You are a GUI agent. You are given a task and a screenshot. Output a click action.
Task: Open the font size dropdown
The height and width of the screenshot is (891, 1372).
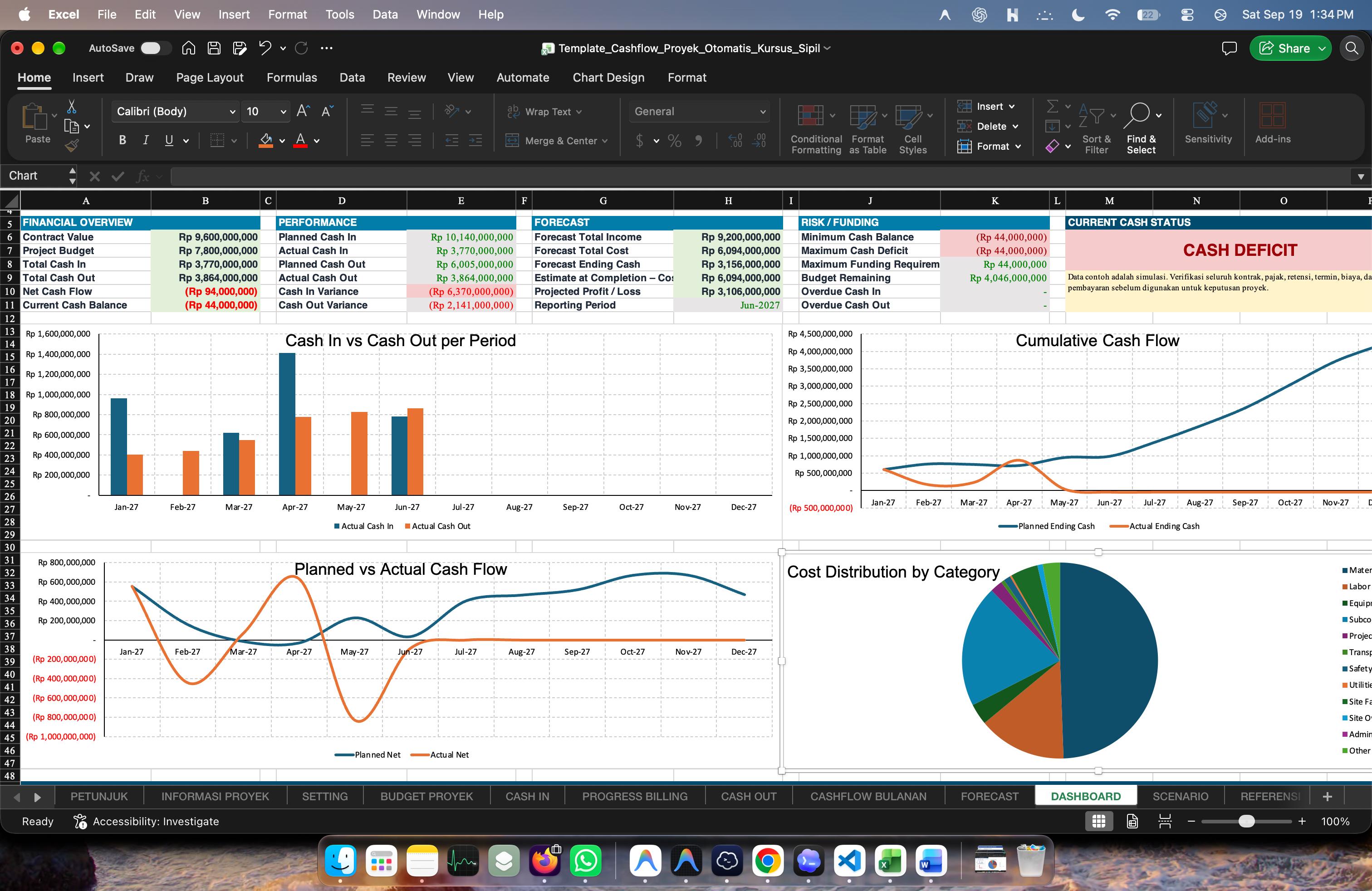(283, 112)
